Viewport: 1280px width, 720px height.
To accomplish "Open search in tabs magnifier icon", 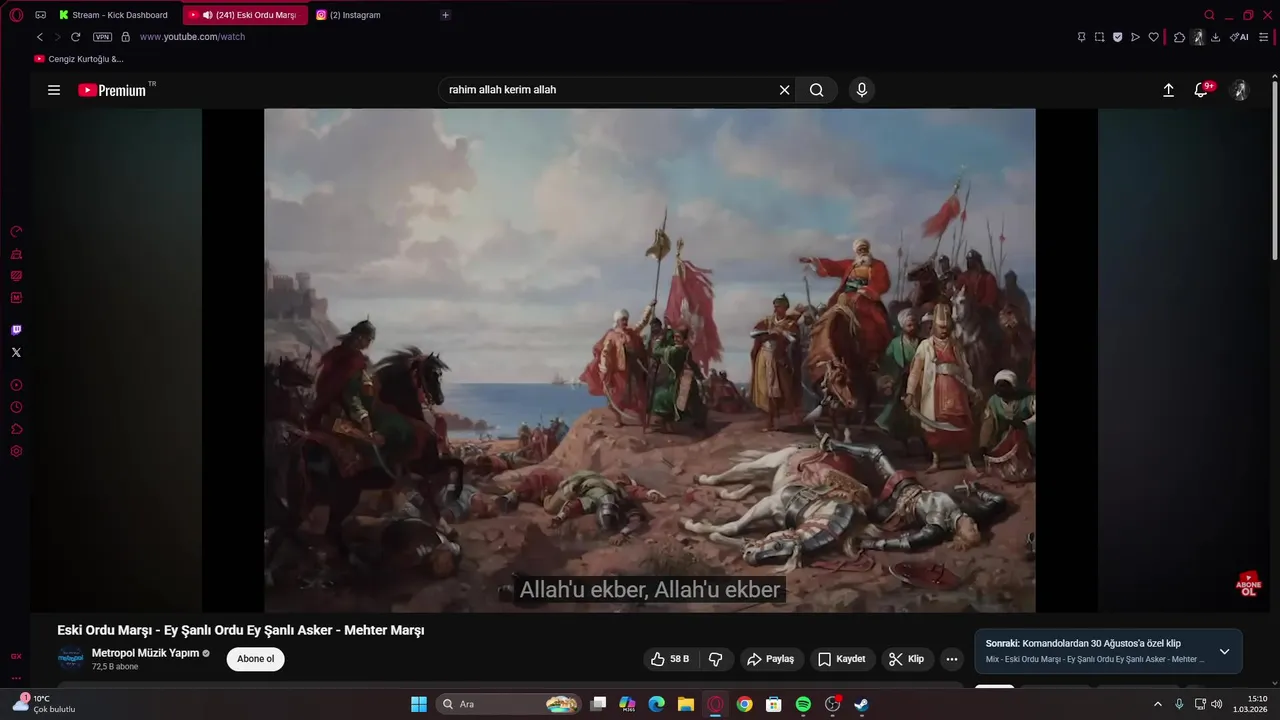I will pos(1209,15).
